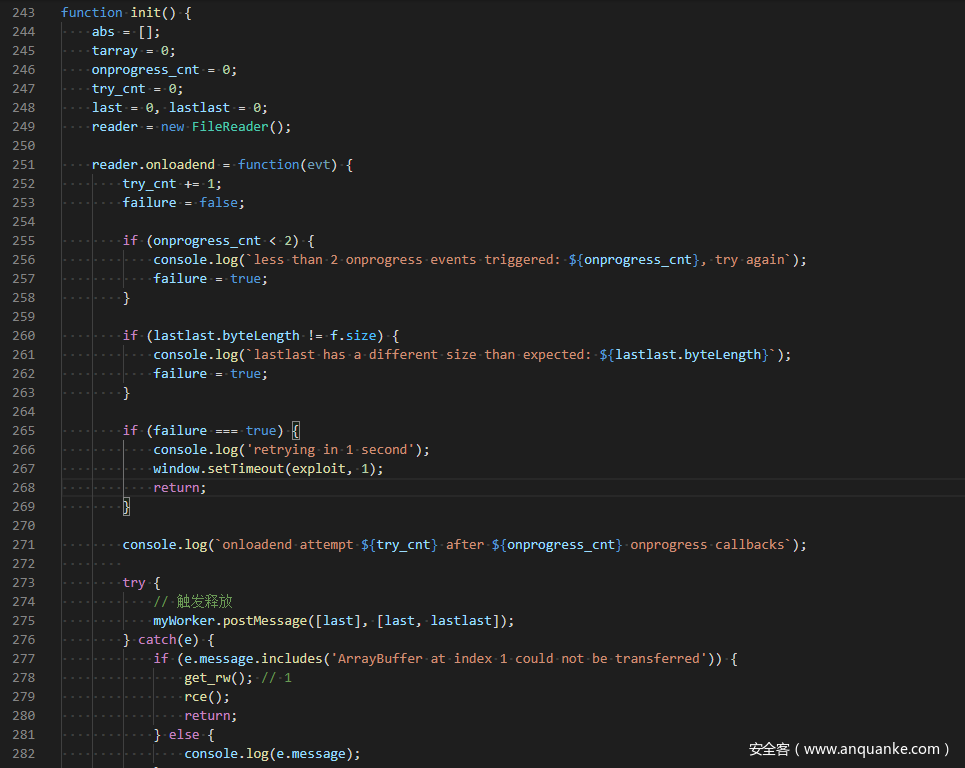Click line number 282 in the gutter
This screenshot has height=768, width=965.
[23, 754]
